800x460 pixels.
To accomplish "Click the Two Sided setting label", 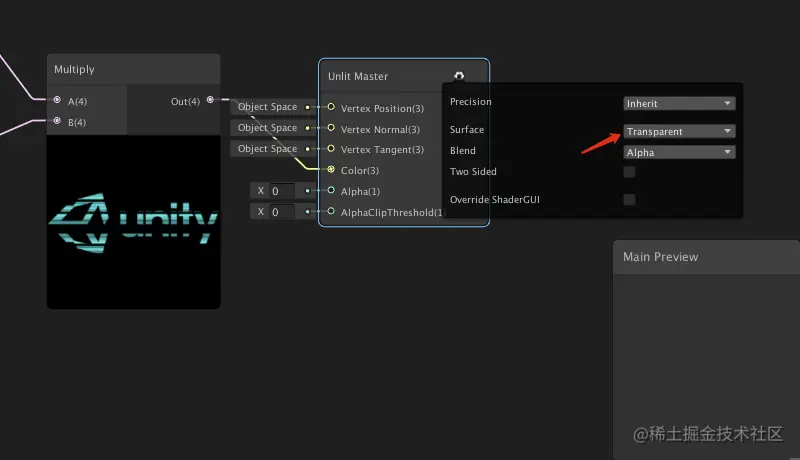I will pyautogui.click(x=473, y=172).
